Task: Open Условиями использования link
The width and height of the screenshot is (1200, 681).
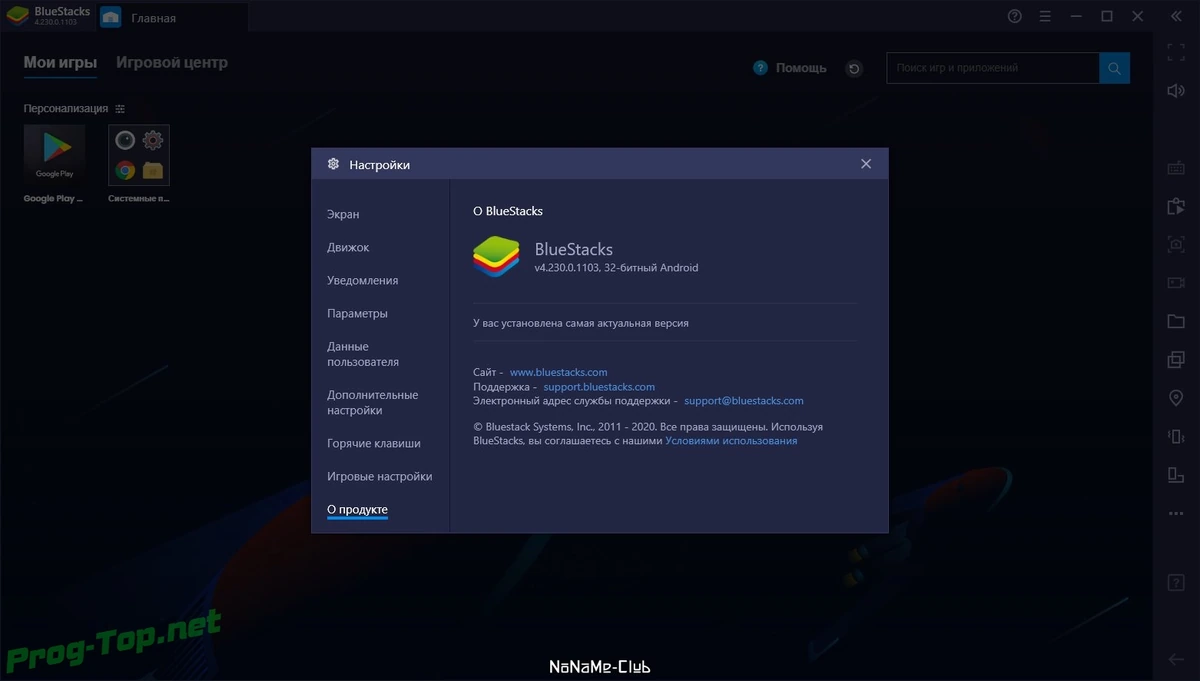Action: (x=731, y=440)
